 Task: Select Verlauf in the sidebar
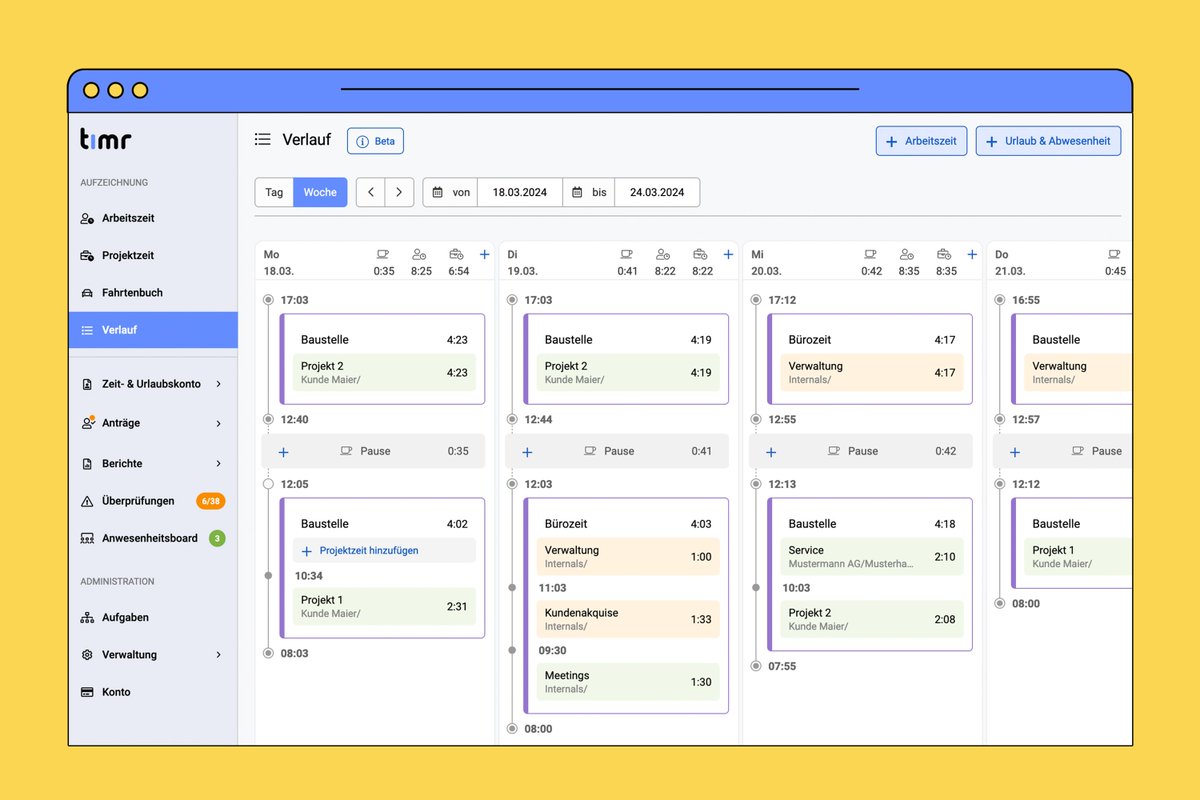click(x=153, y=330)
